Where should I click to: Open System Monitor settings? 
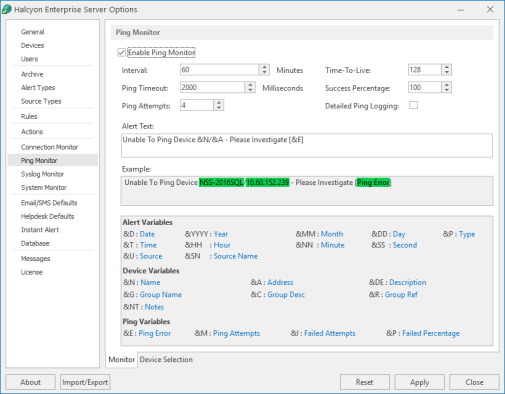(x=44, y=188)
